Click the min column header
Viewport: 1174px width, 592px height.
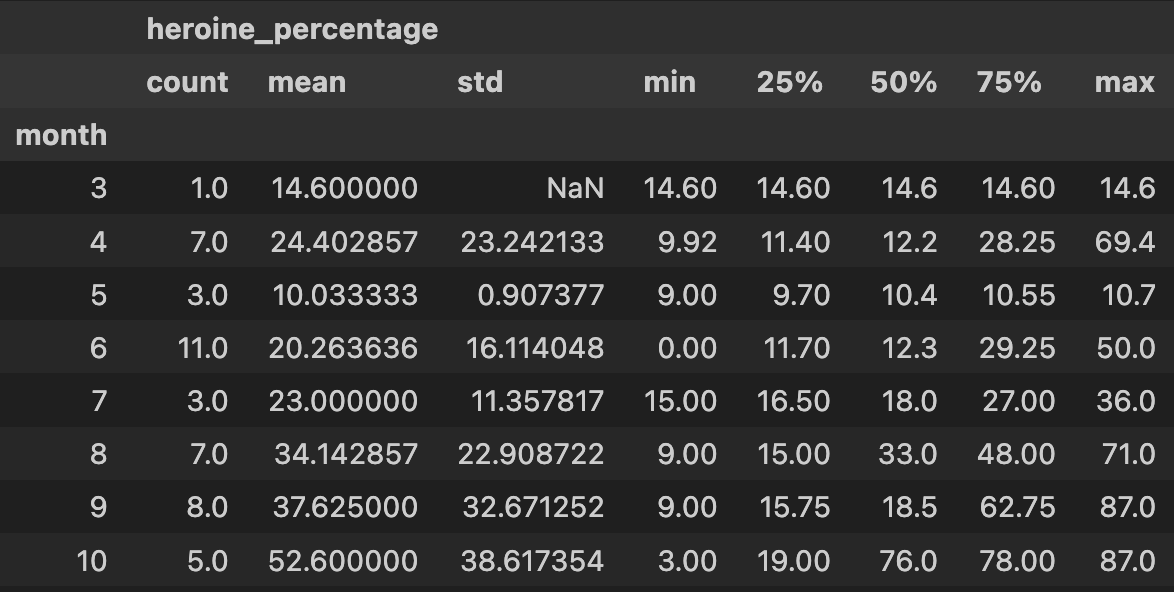pyautogui.click(x=669, y=82)
